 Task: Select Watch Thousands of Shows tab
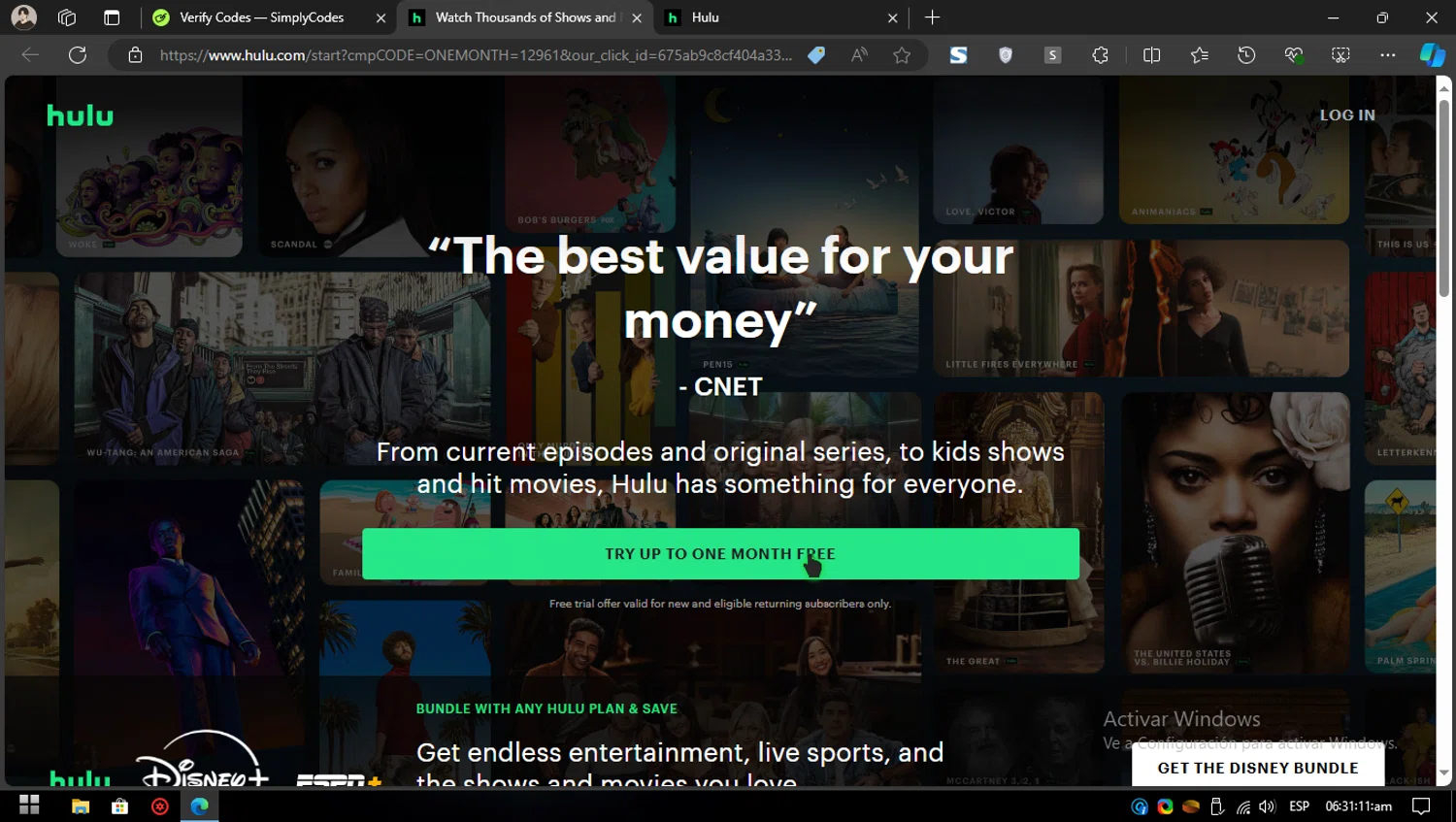(x=524, y=17)
